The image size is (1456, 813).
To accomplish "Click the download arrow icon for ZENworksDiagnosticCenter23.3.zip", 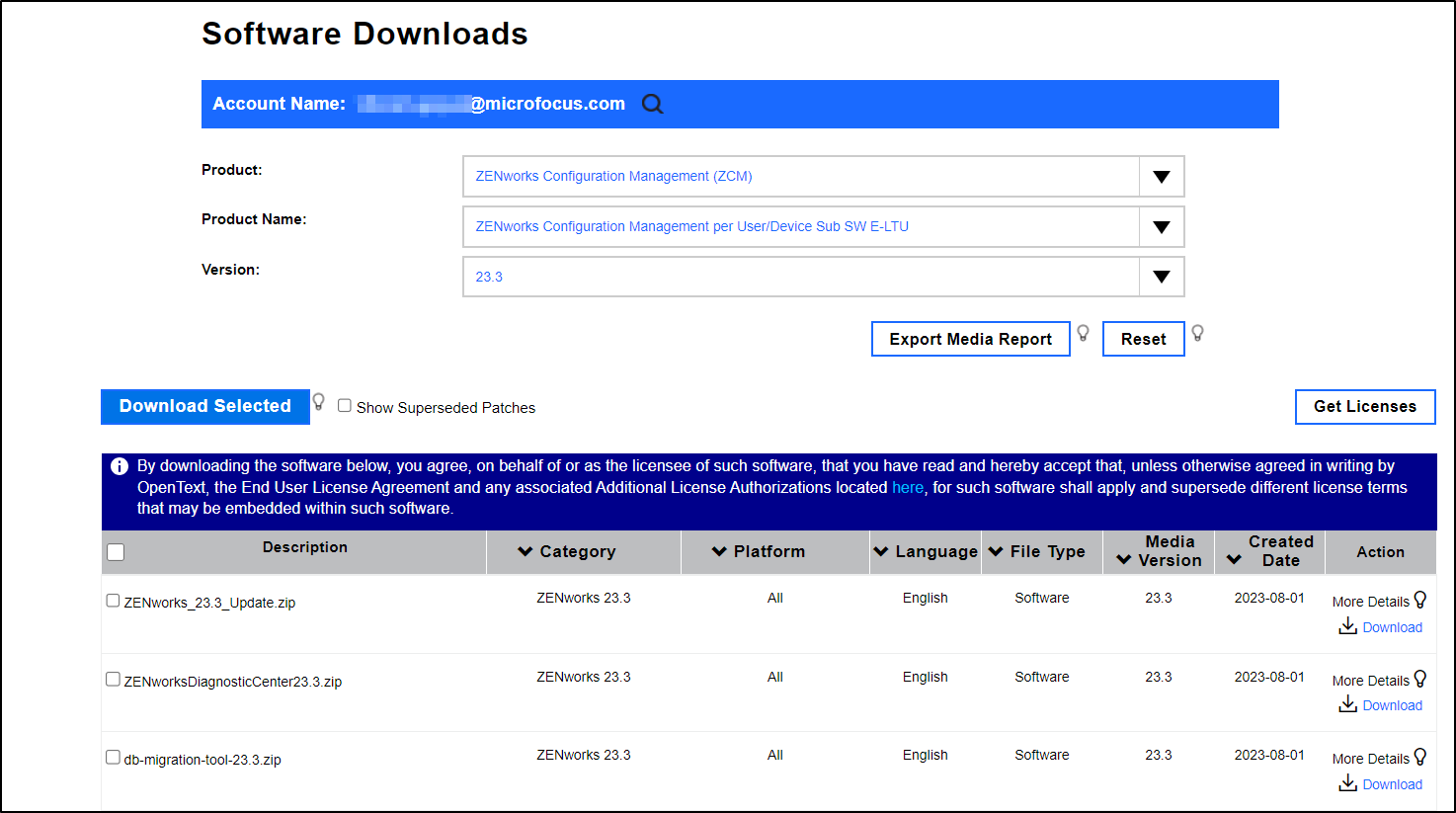I will coord(1347,704).
